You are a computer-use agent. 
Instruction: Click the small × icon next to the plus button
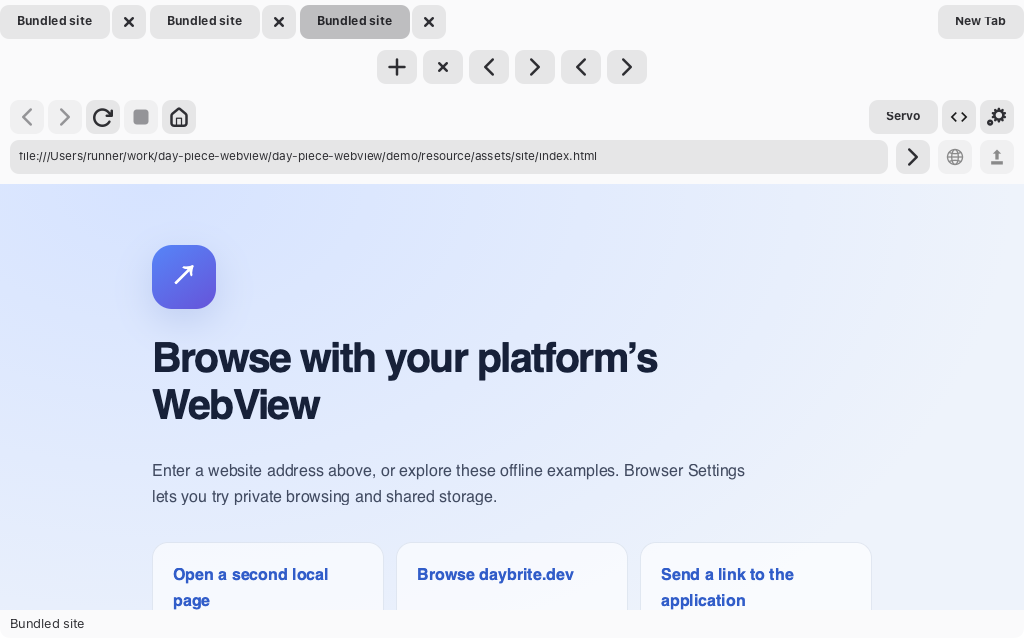point(443,67)
